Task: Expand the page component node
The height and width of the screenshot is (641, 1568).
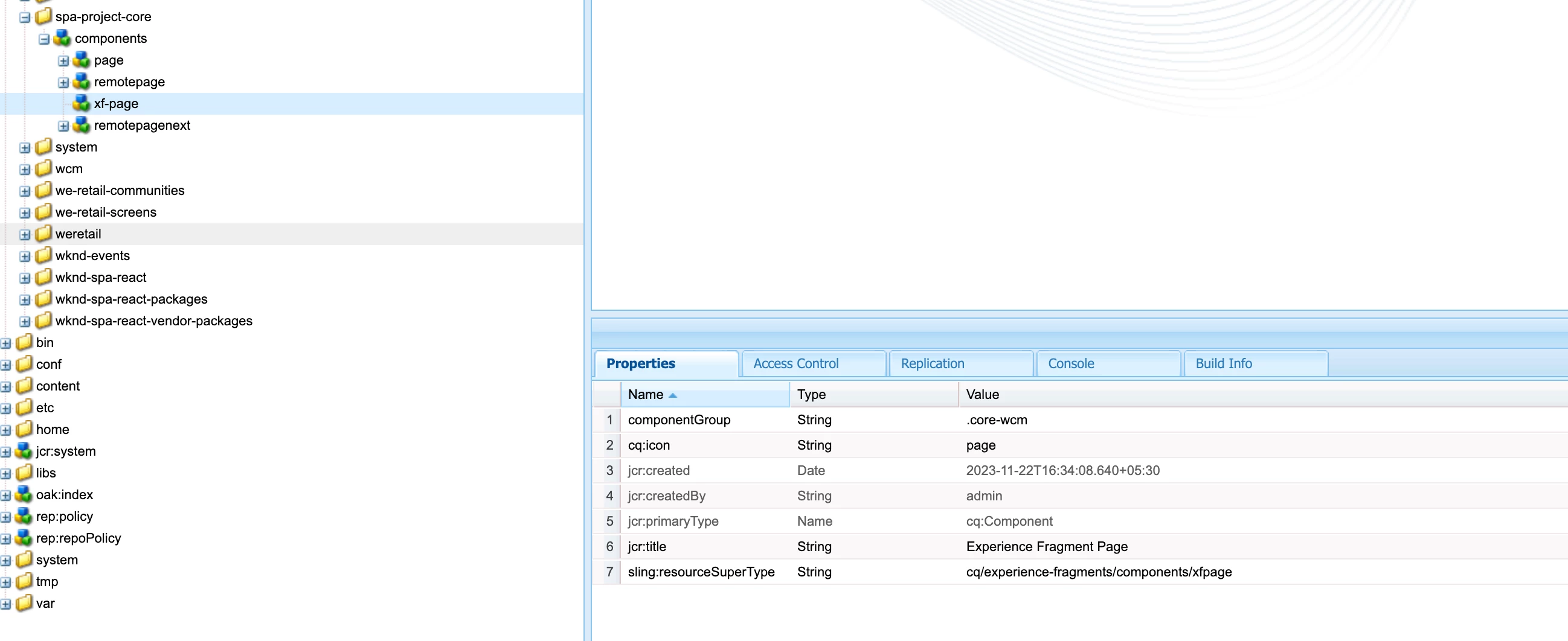Action: [x=63, y=61]
